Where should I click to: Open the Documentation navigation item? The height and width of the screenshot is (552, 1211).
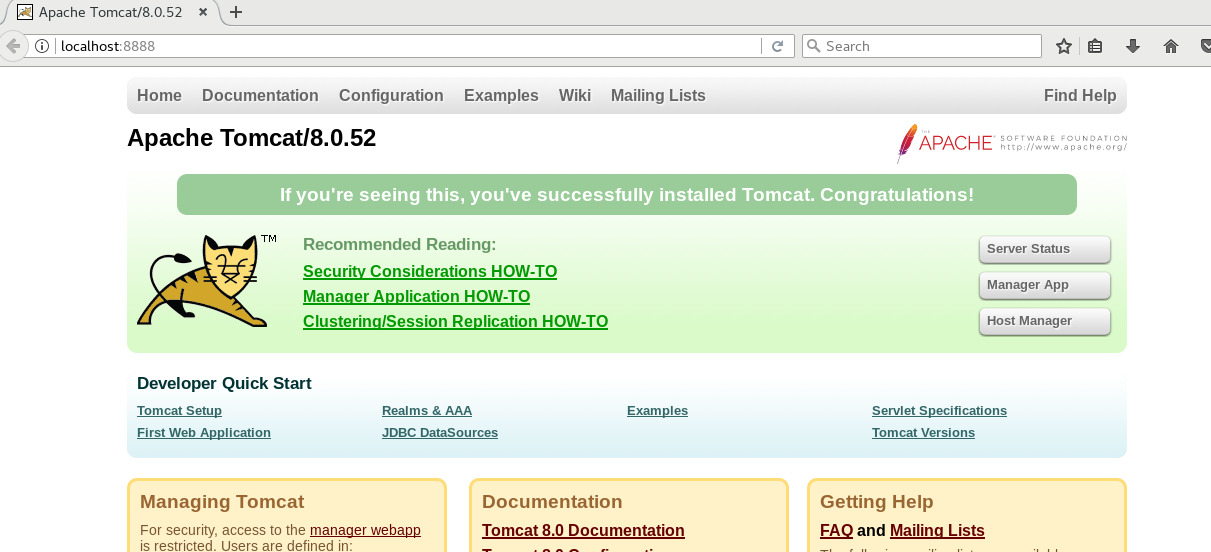coord(260,96)
